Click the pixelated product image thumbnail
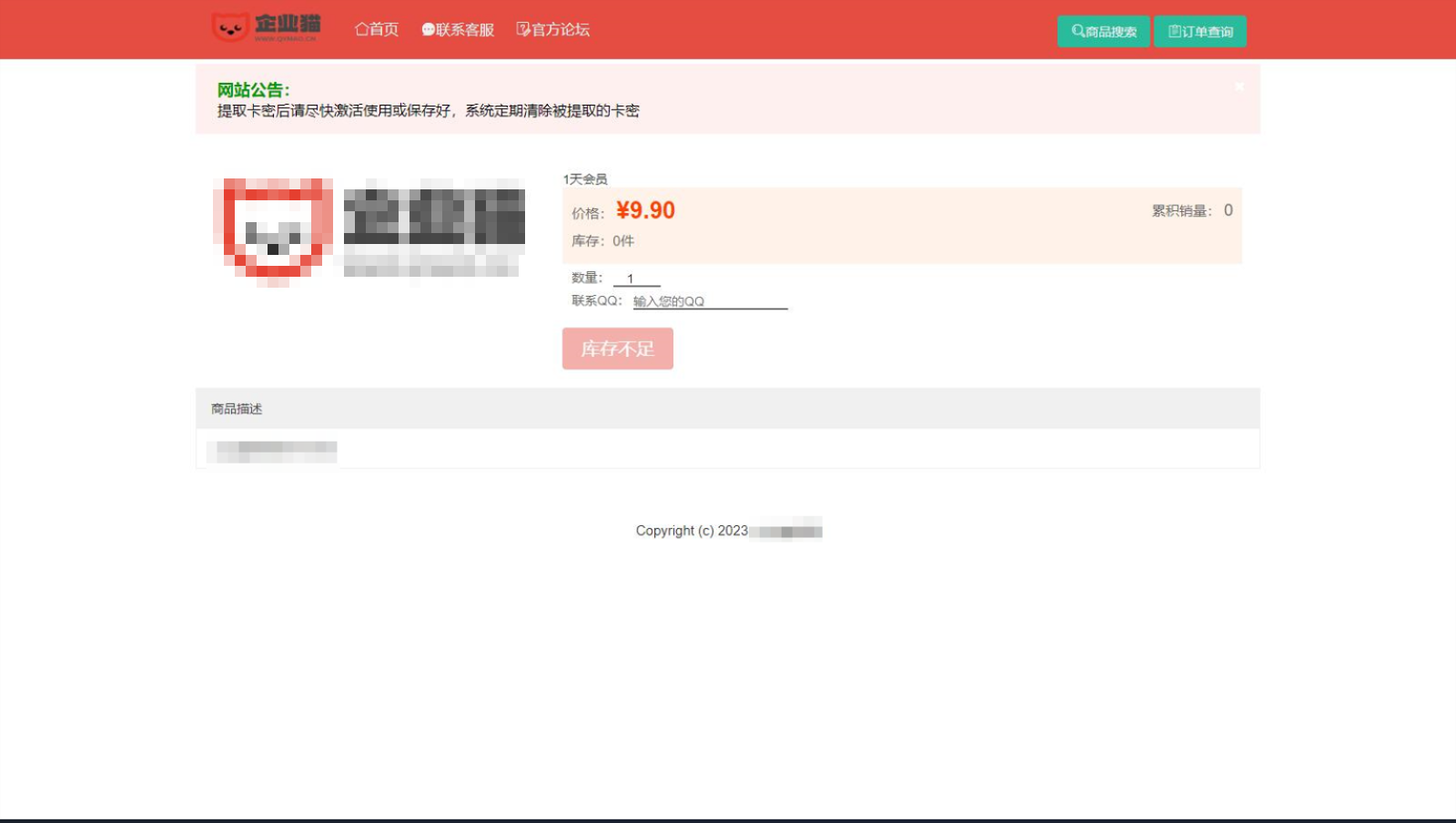The width and height of the screenshot is (1456, 823). (x=369, y=231)
